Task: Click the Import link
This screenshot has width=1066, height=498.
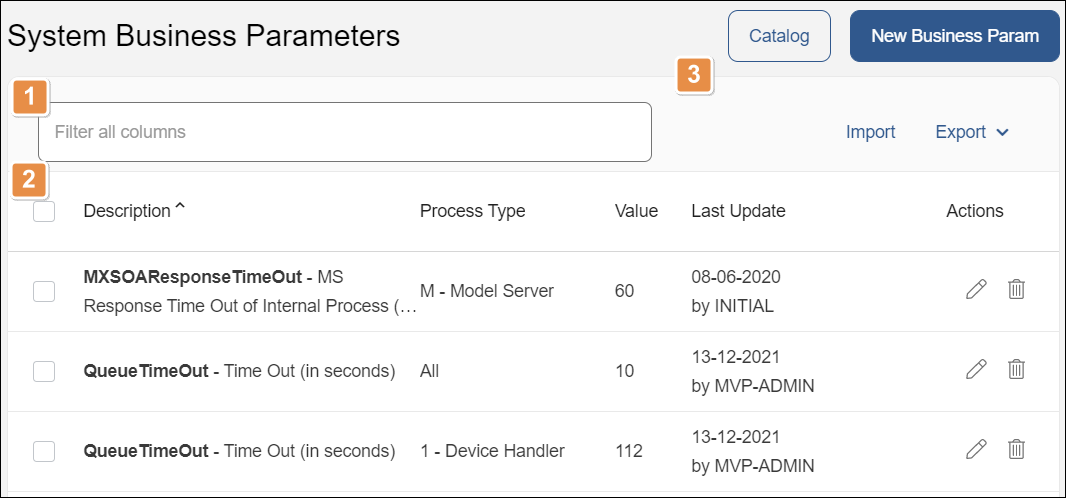Action: pyautogui.click(x=870, y=132)
